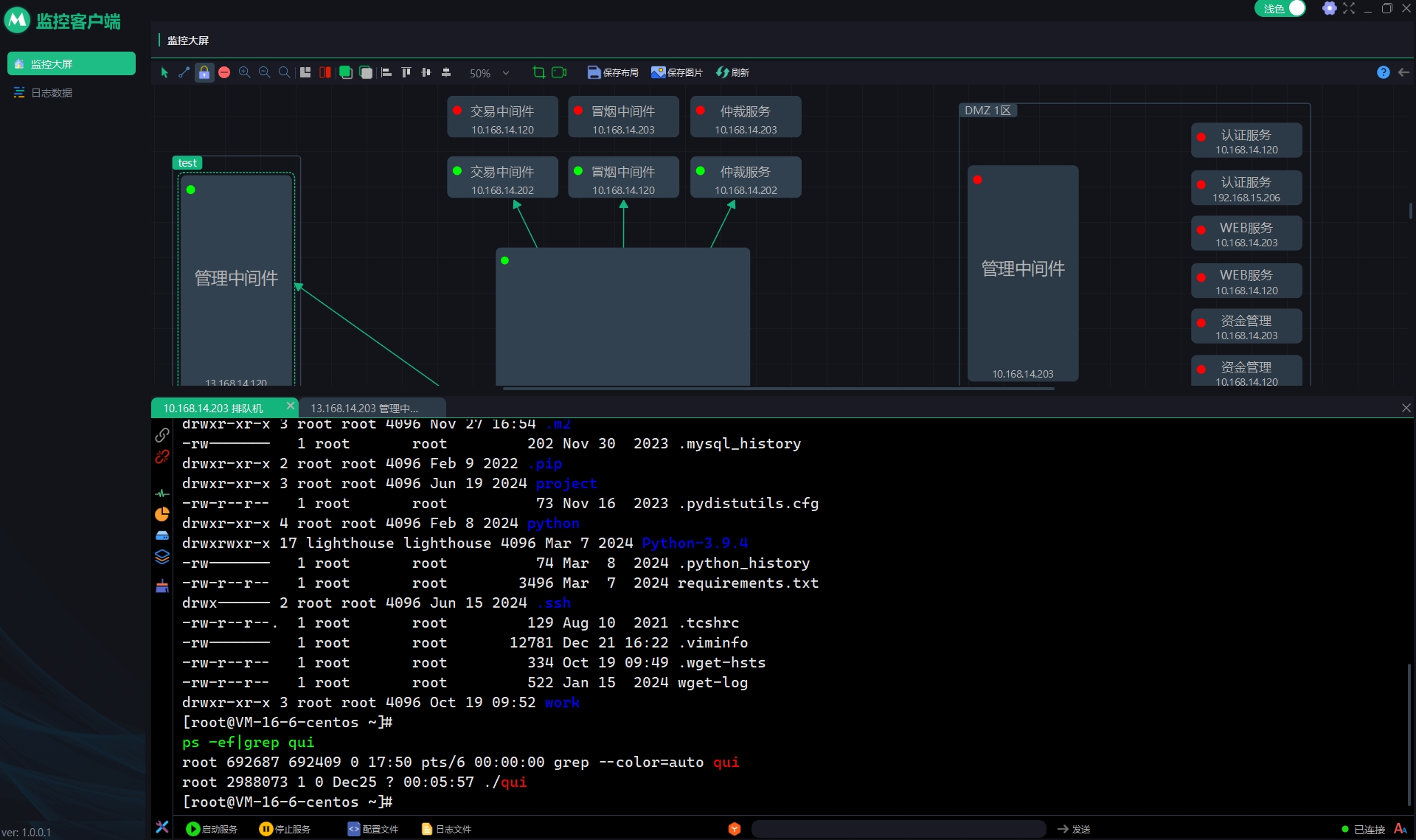
Task: Distribute nodes vertically
Action: click(x=445, y=72)
